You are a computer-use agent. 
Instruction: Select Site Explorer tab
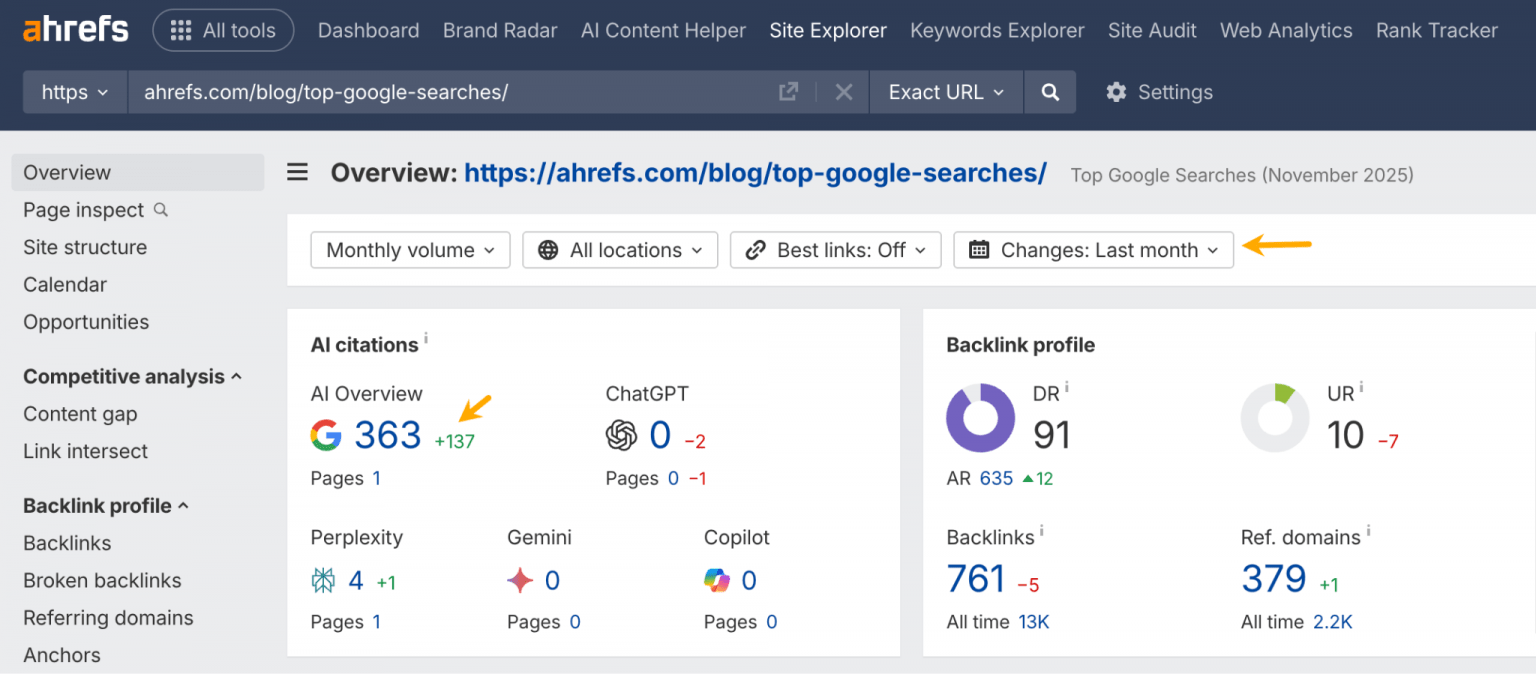(x=828, y=31)
